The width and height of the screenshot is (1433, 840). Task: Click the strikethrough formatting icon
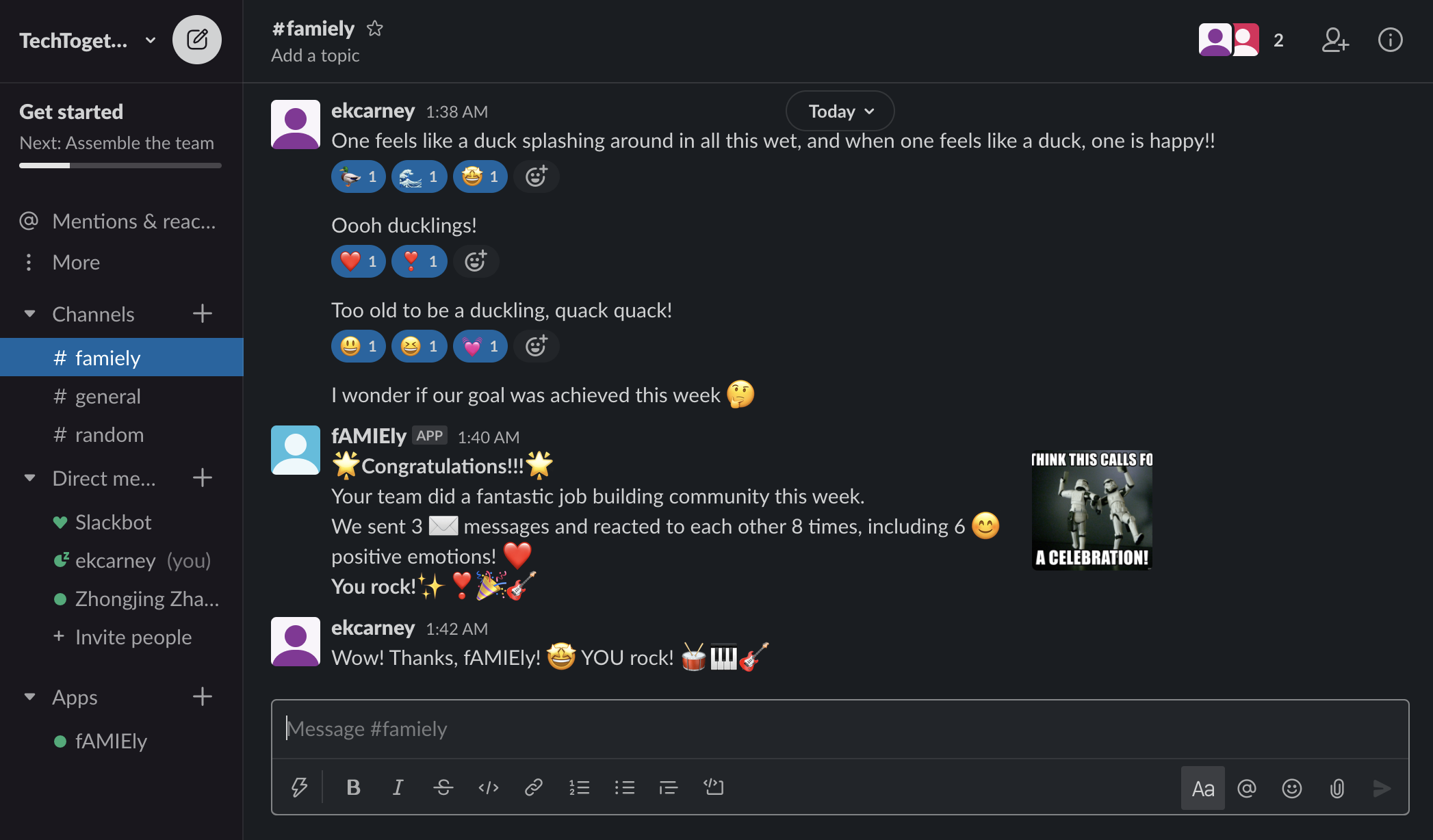pos(443,788)
